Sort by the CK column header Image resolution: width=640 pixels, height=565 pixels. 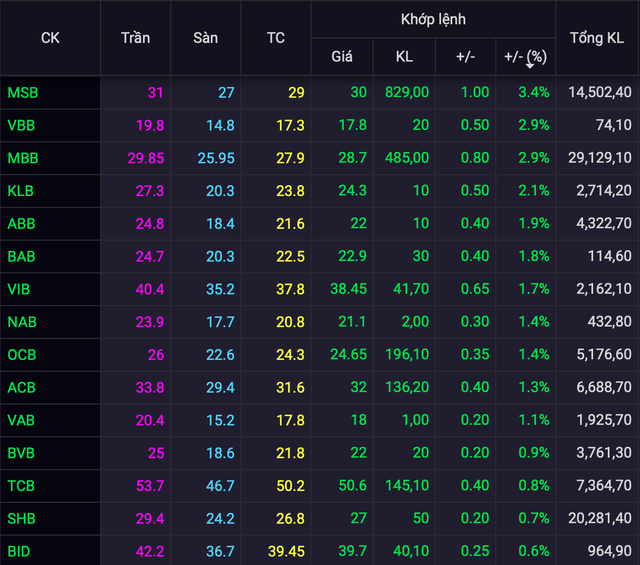(50, 38)
